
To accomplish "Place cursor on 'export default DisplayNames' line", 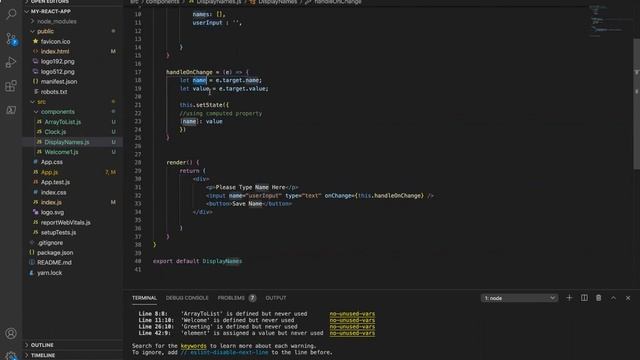I will [x=198, y=261].
